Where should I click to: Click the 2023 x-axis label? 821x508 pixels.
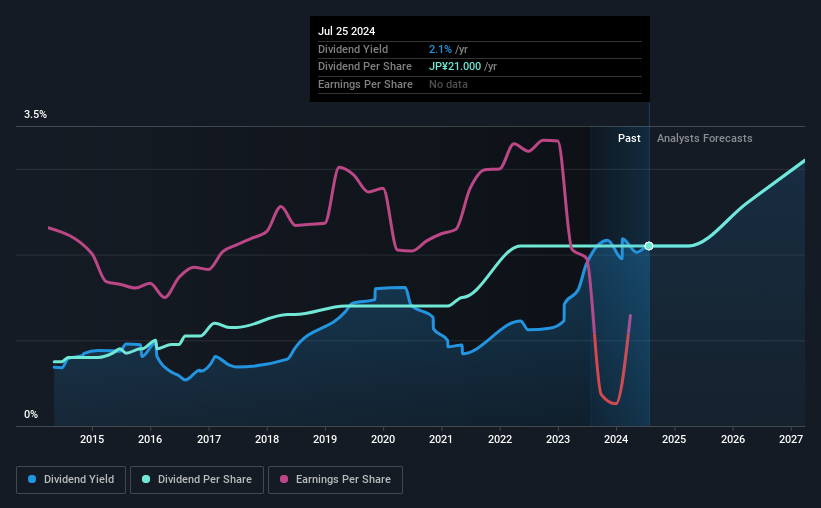[x=558, y=439]
